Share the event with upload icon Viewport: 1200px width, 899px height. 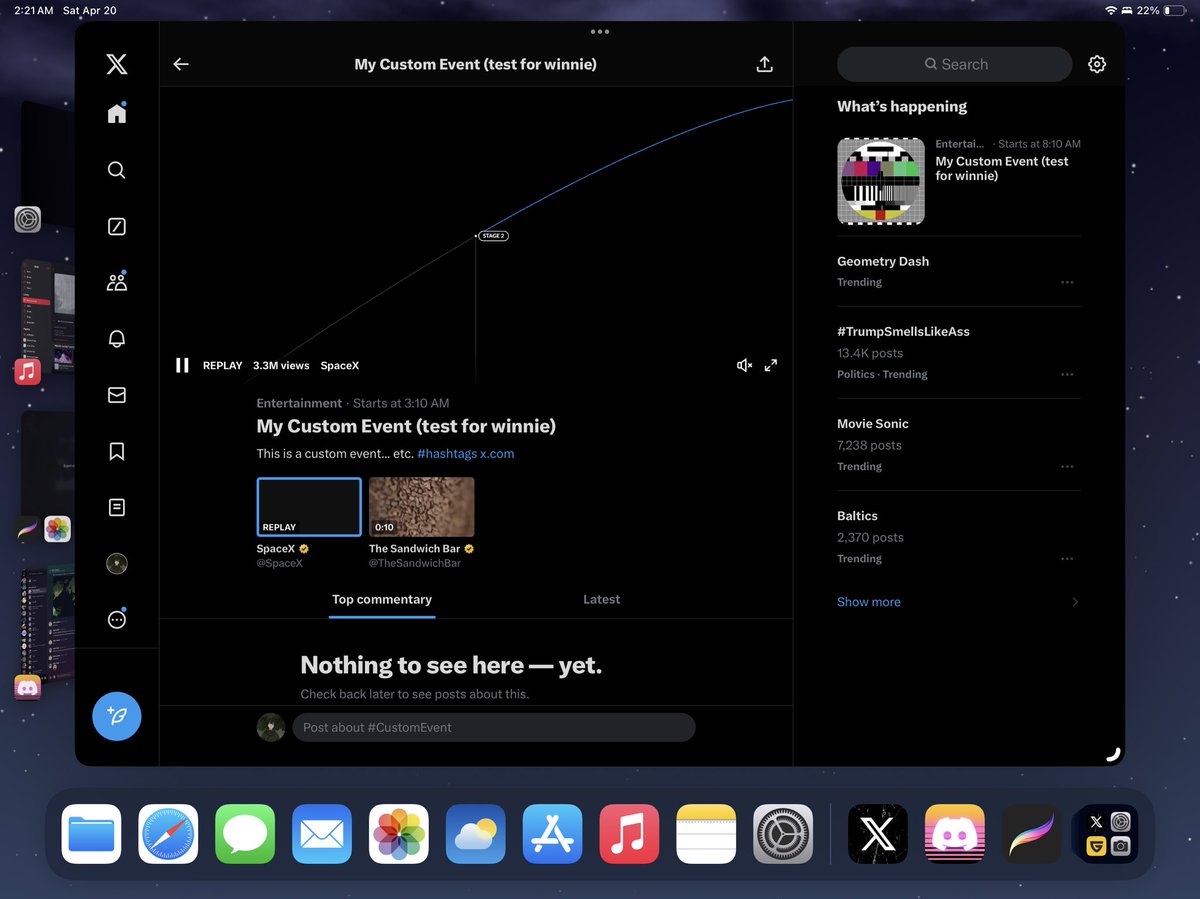coord(765,64)
